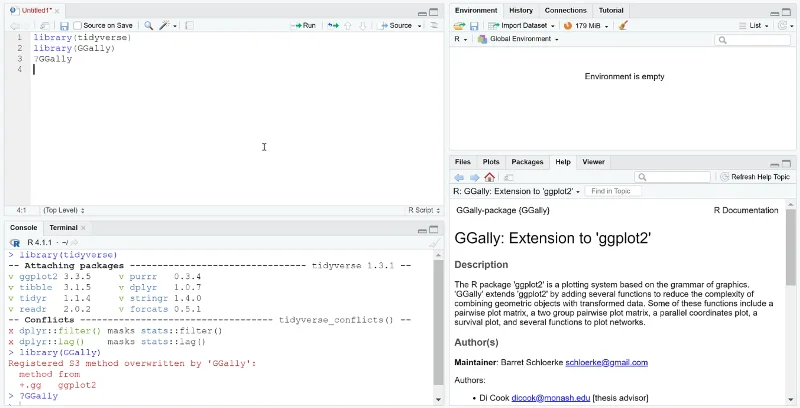Click the Console vertical scrollbar

tap(438, 322)
